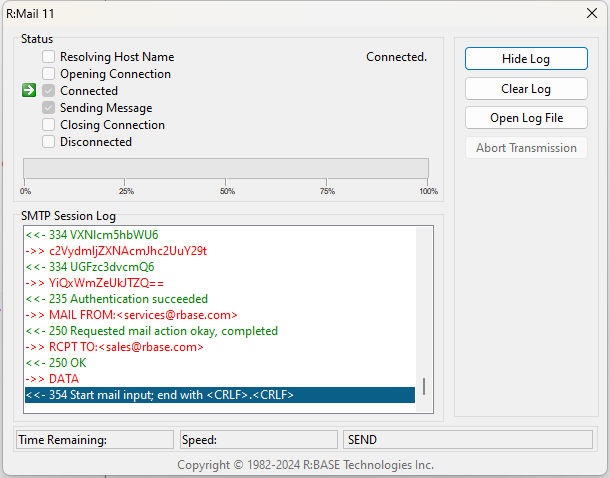Screen dimensions: 610x478
Task: Click the SEND status field
Action: (x=468, y=439)
